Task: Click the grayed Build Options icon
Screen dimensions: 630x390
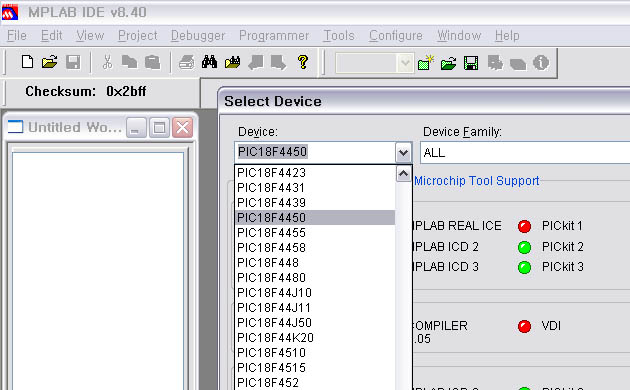Action: click(x=495, y=63)
